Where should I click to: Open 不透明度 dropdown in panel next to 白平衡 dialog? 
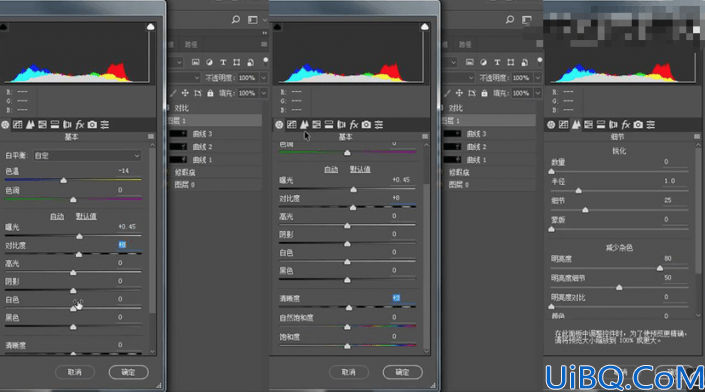point(264,78)
